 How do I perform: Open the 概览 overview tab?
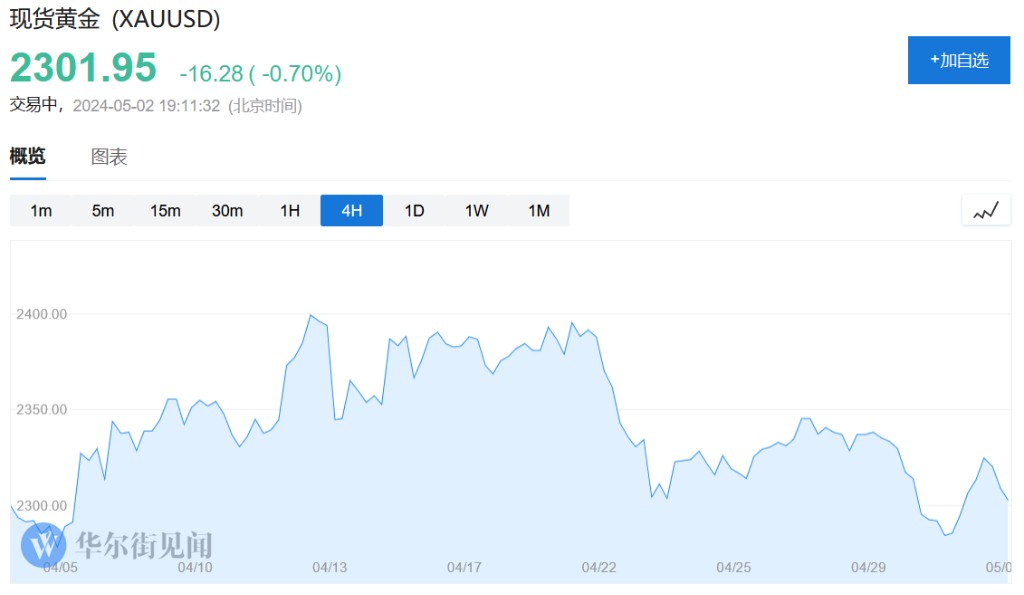(28, 157)
